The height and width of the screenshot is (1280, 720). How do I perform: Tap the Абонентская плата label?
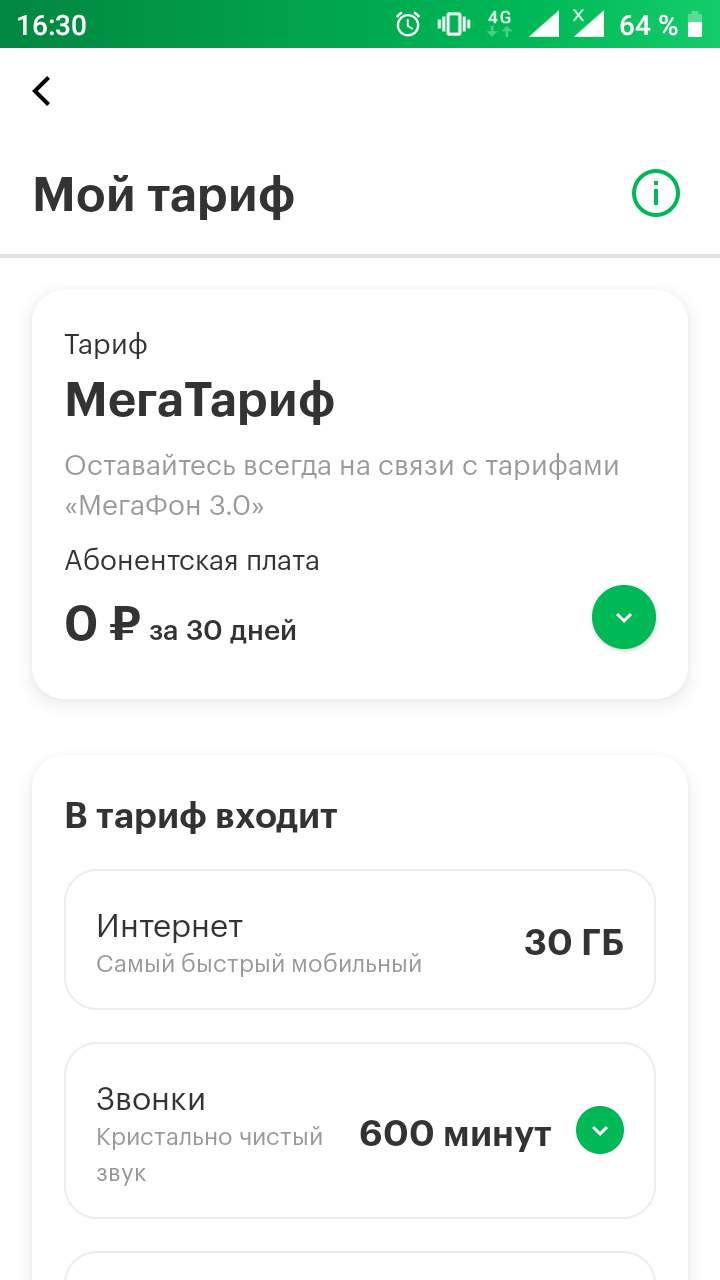[192, 561]
